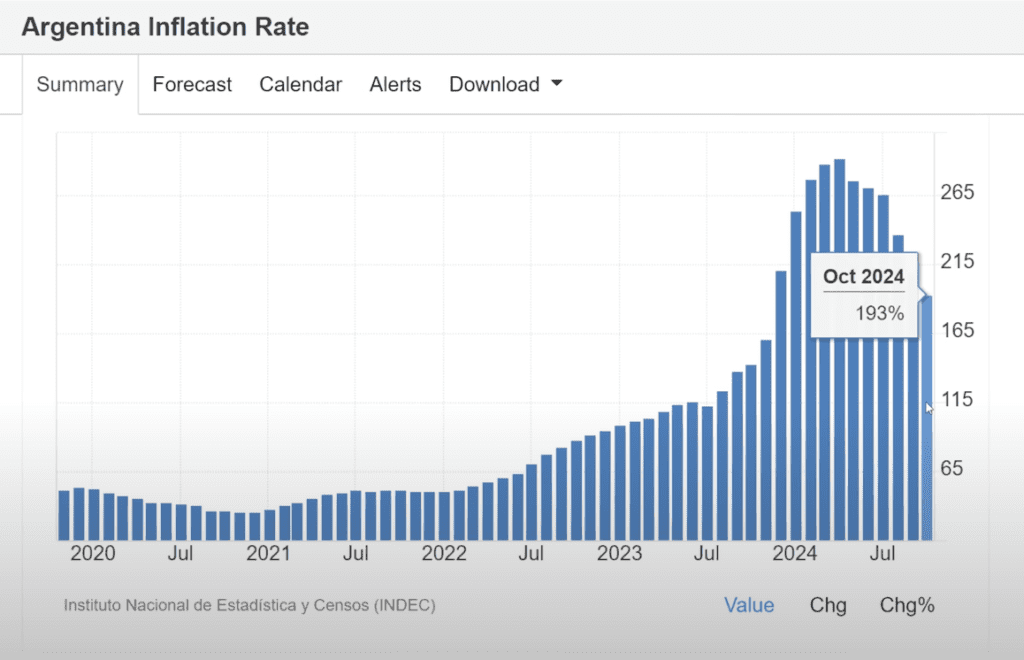Open the Forecast tab
The height and width of the screenshot is (660, 1024).
tap(192, 85)
